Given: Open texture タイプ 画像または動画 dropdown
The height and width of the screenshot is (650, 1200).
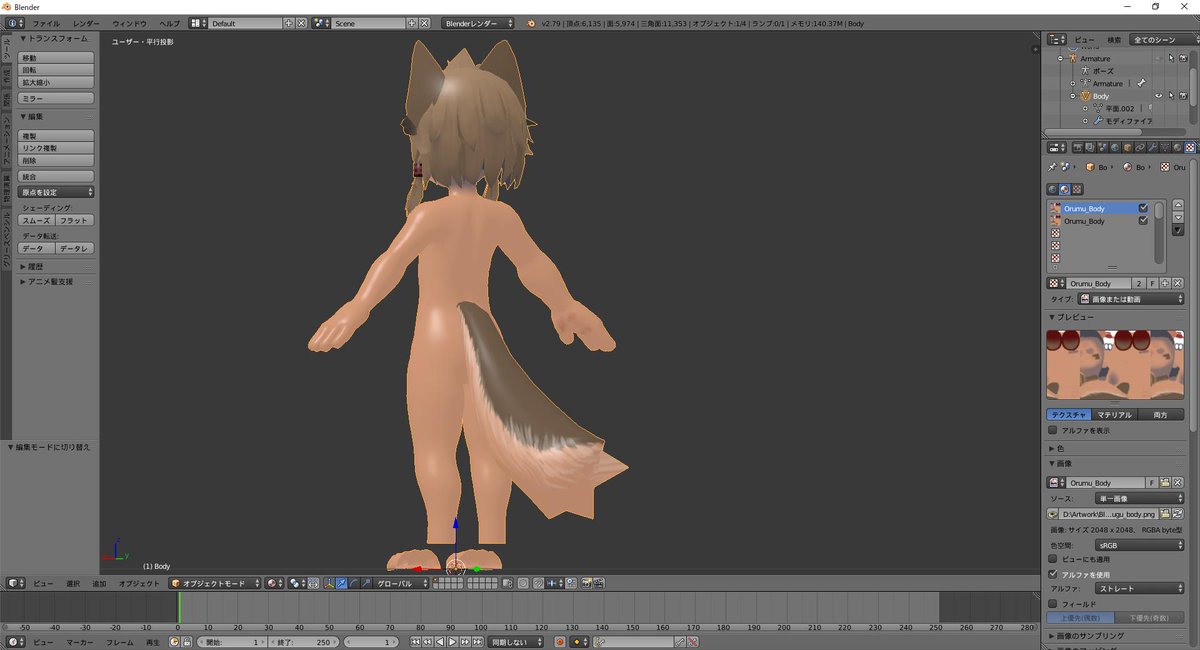Looking at the screenshot, I should 1131,299.
